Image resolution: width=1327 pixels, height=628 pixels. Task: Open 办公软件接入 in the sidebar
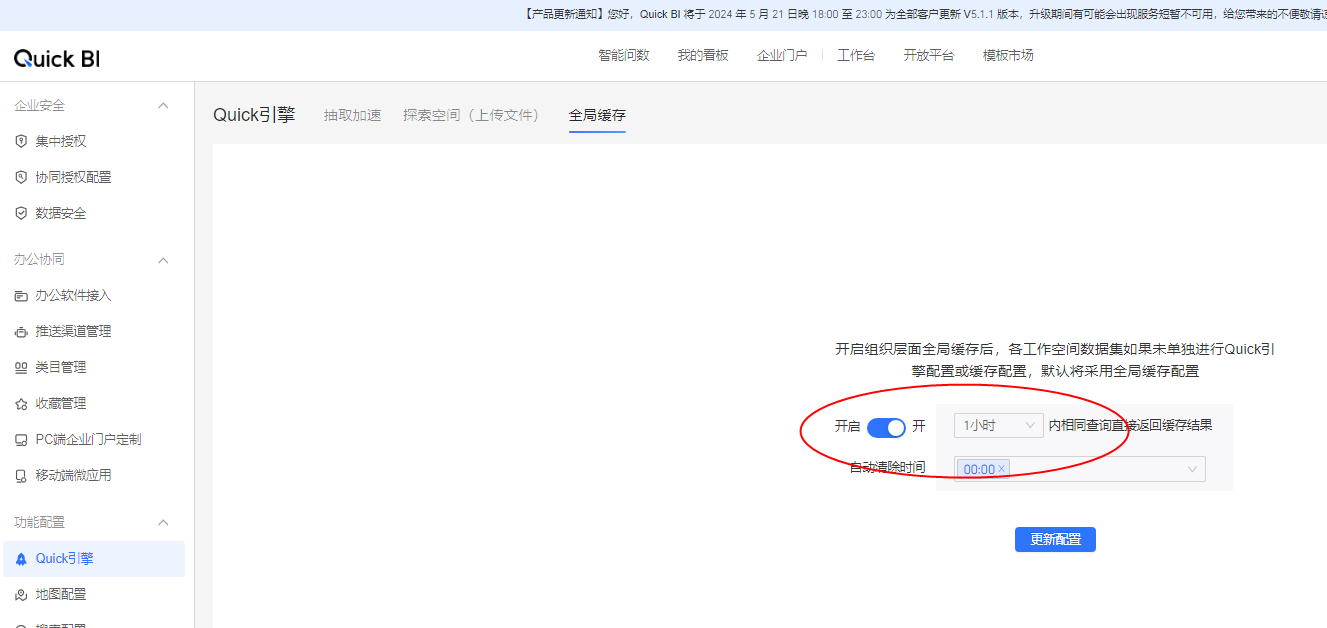74,296
